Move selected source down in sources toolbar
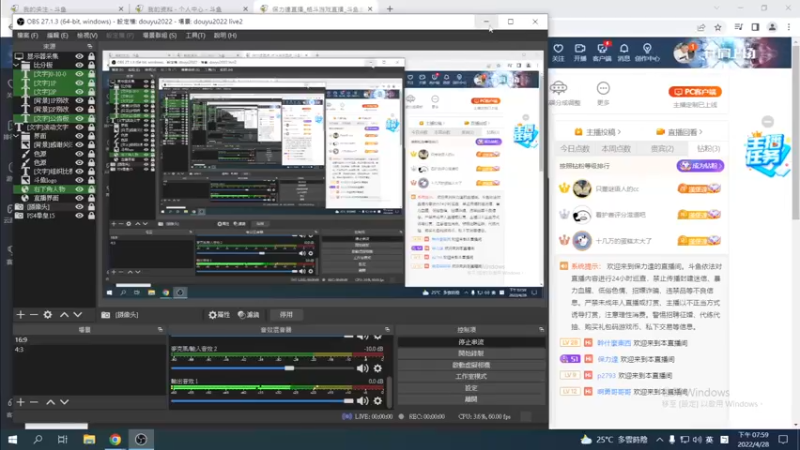Viewport: 800px width, 450px height. [78, 315]
